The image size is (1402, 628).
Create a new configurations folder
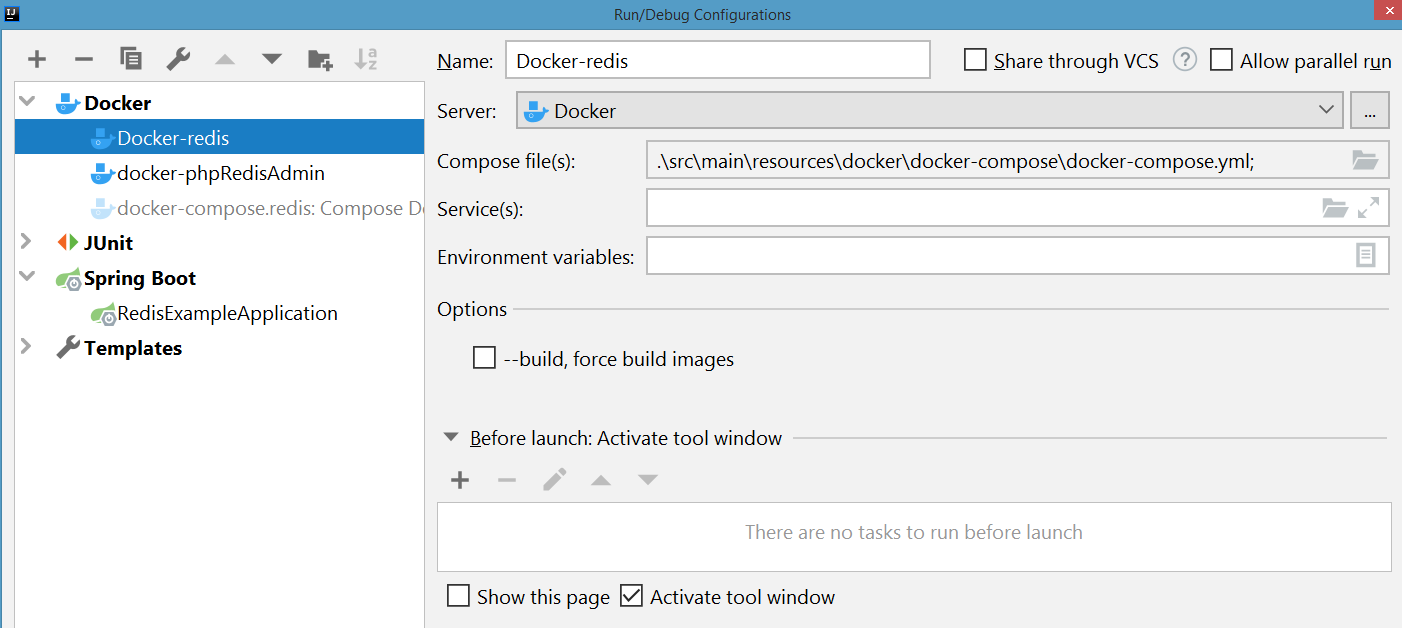click(x=320, y=59)
